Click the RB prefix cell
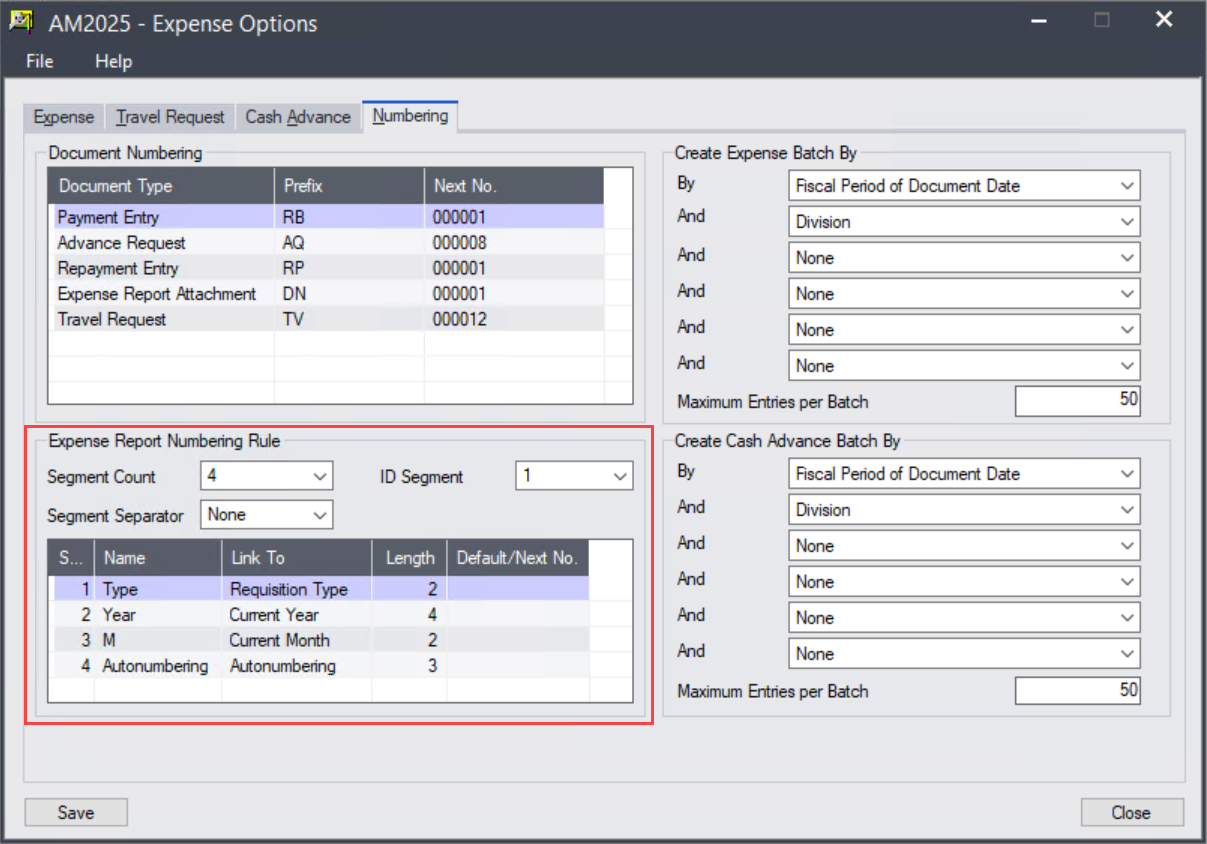The image size is (1207, 844). point(349,217)
